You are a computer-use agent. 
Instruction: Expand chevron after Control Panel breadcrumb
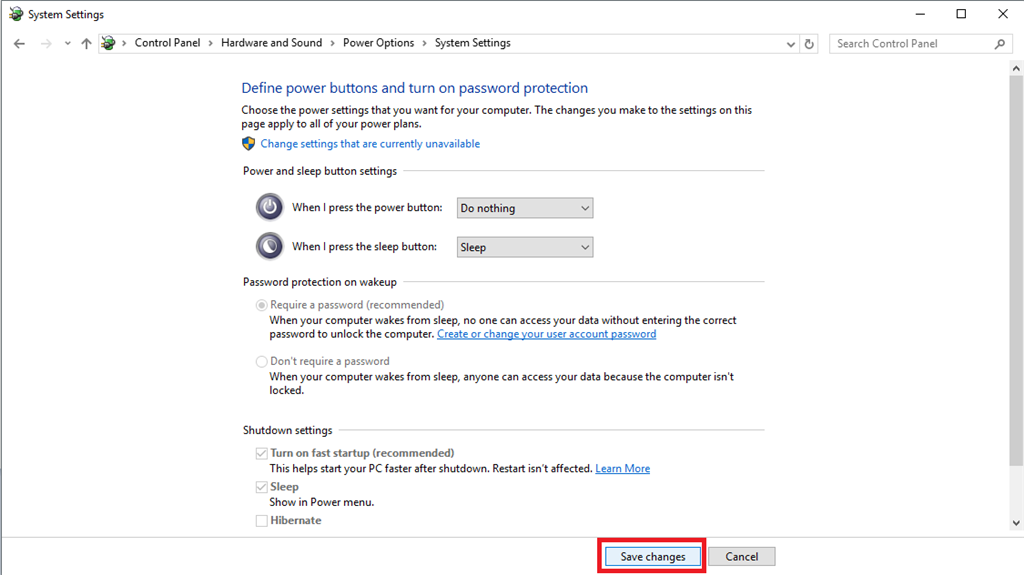(x=210, y=43)
